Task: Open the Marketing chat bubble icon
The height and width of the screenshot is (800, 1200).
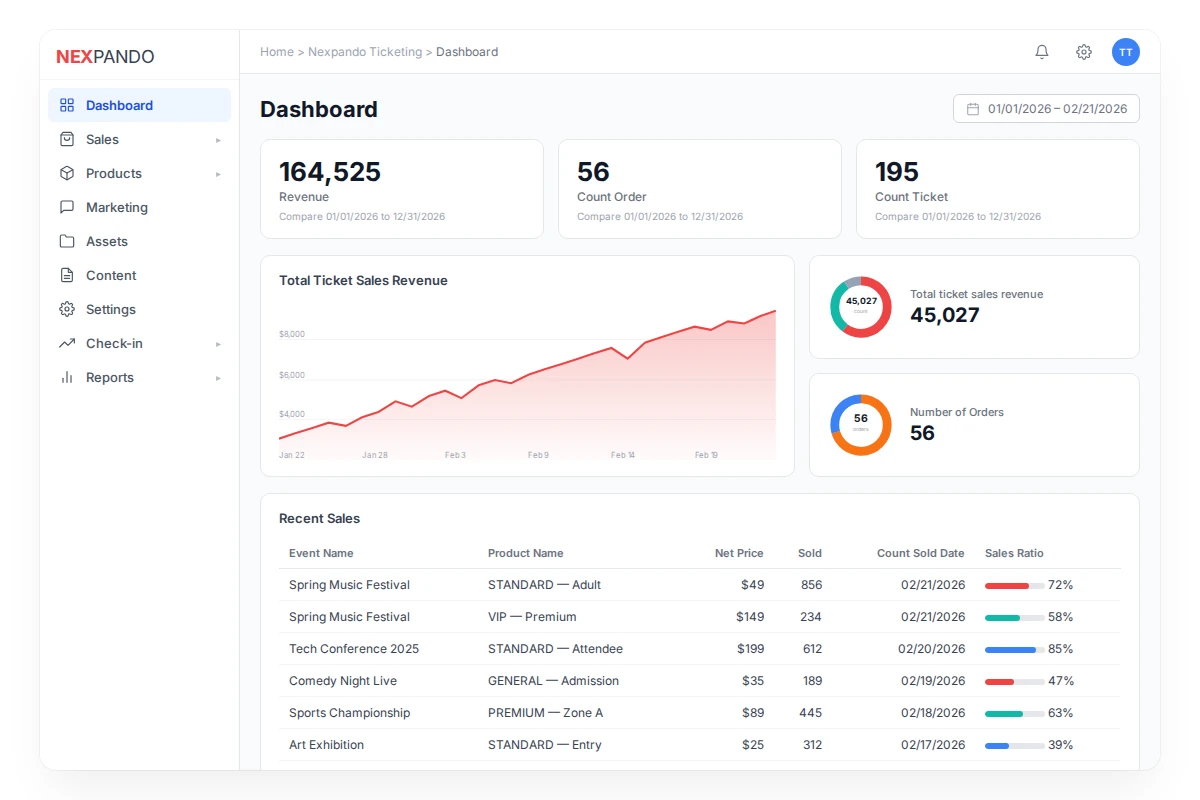Action: pyautogui.click(x=66, y=207)
